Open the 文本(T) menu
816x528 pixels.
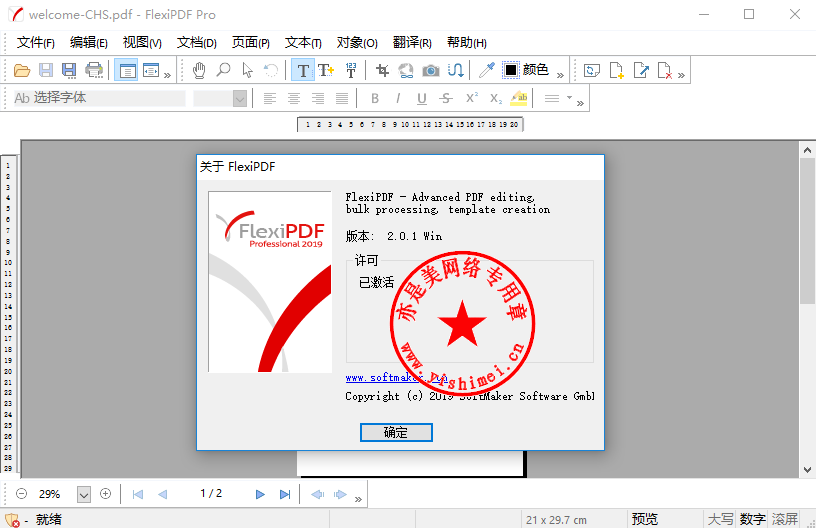click(x=303, y=43)
